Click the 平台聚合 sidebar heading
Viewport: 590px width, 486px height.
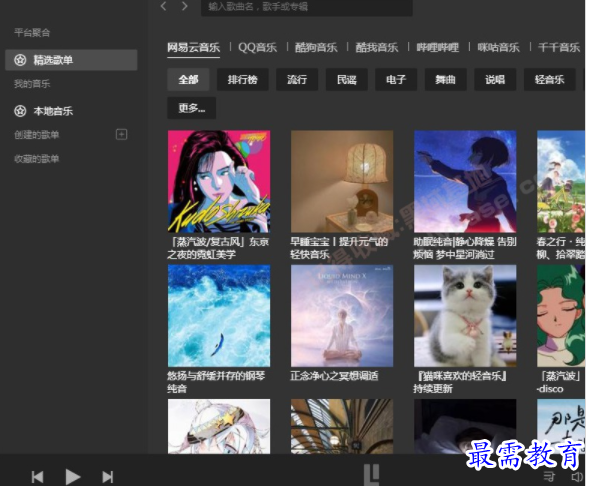click(x=32, y=33)
